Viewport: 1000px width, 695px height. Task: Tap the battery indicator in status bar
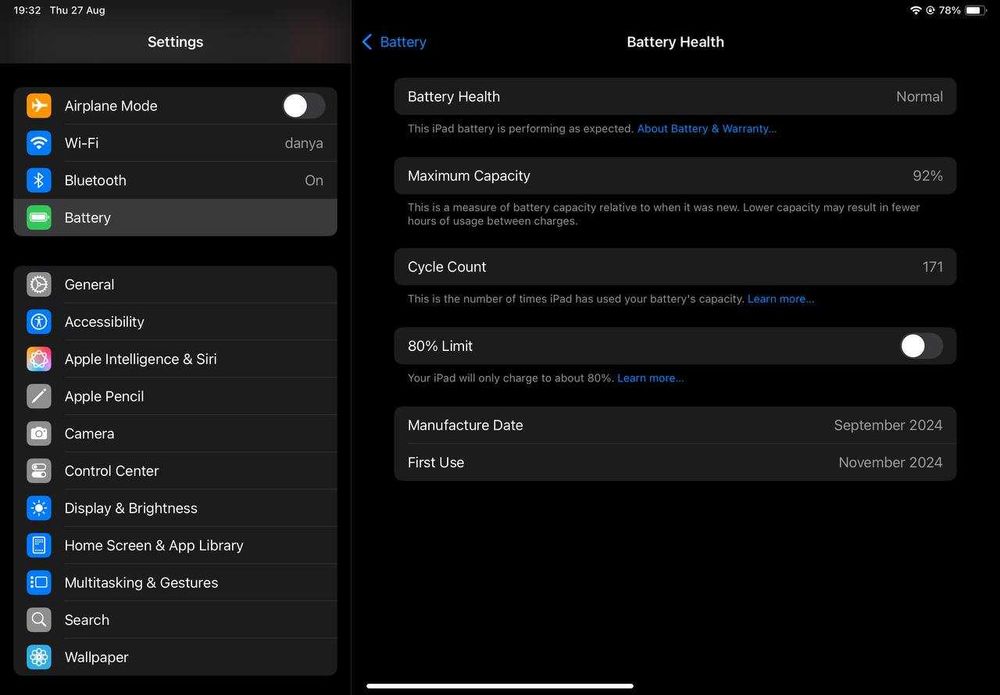[975, 10]
